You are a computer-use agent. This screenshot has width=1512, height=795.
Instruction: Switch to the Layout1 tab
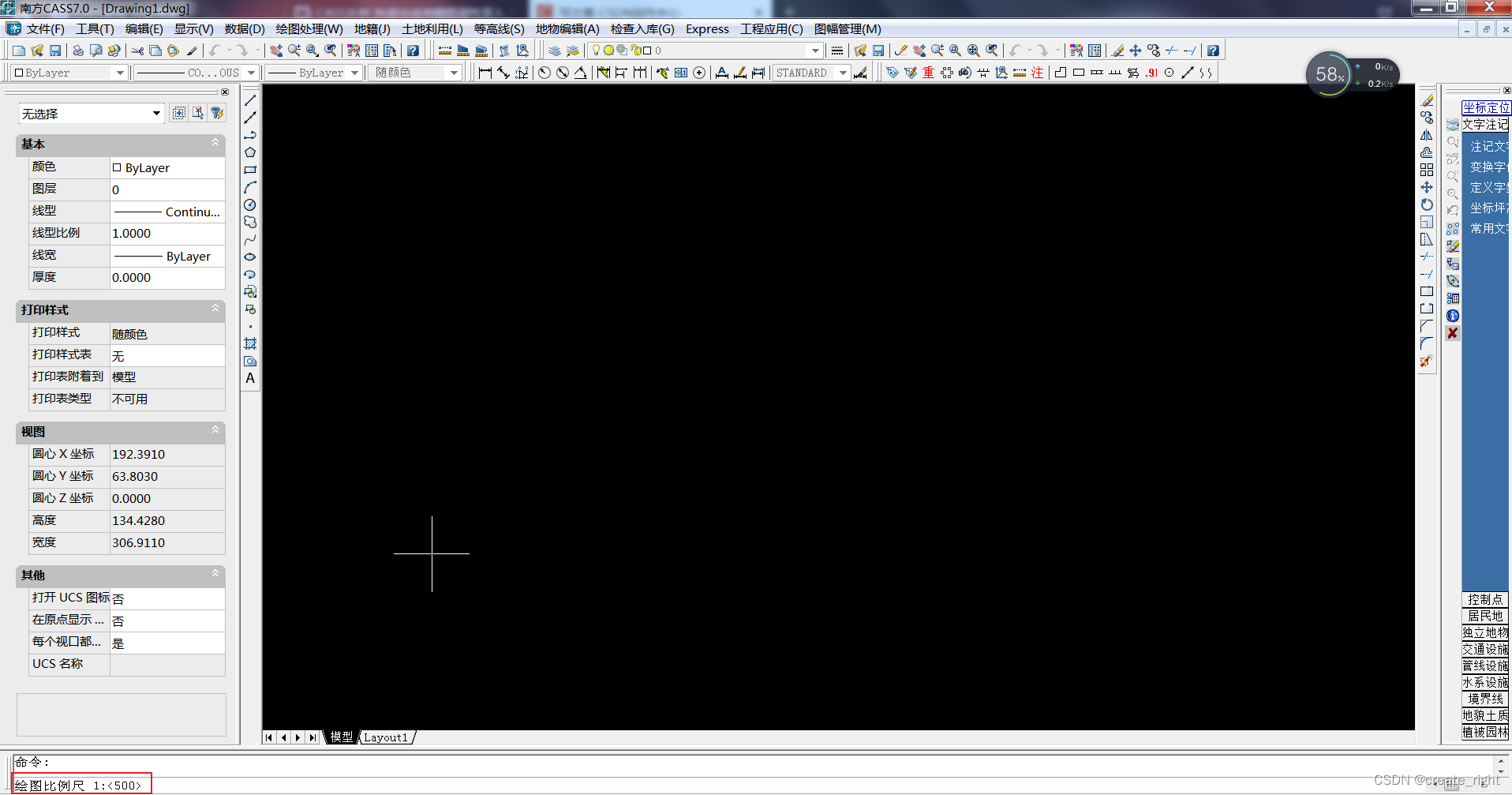click(x=386, y=737)
